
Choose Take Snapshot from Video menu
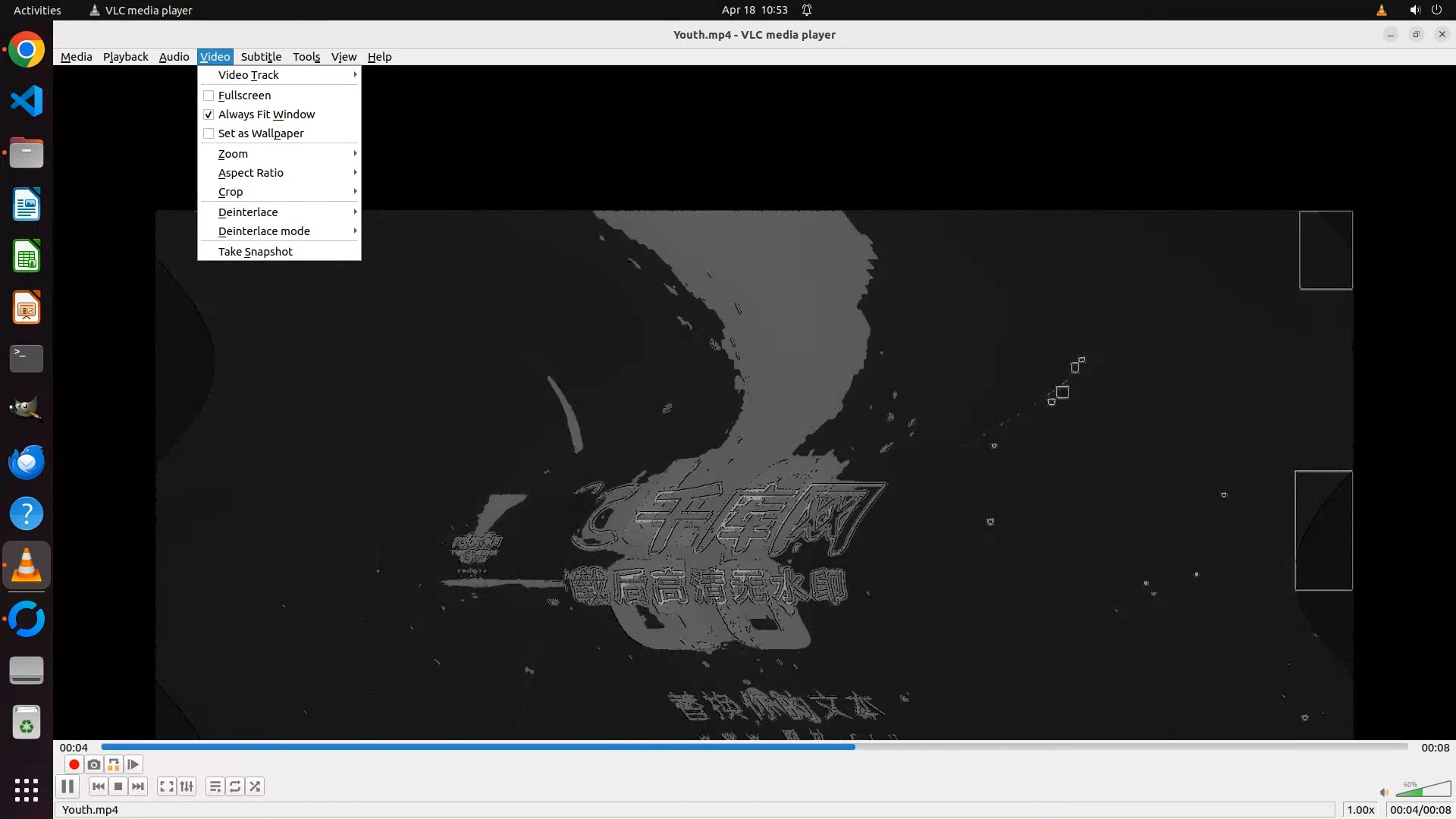256,252
